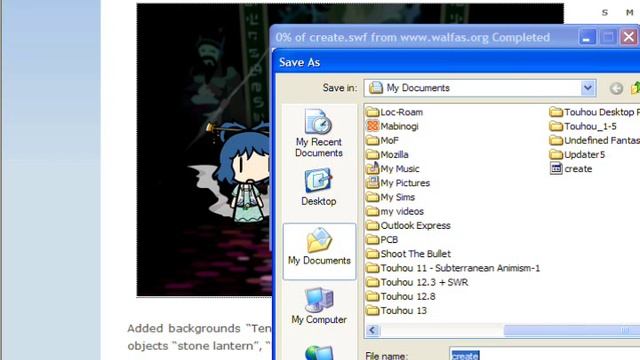Click the Walfas character preview image

(204, 150)
